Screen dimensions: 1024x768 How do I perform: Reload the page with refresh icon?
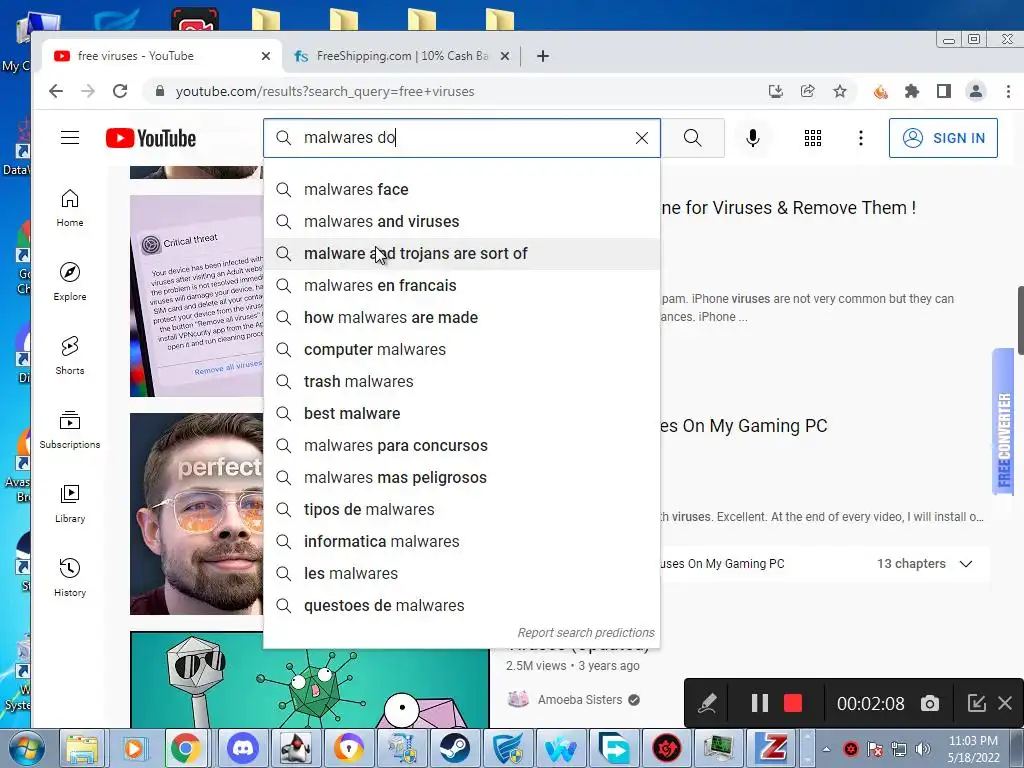tap(120, 91)
